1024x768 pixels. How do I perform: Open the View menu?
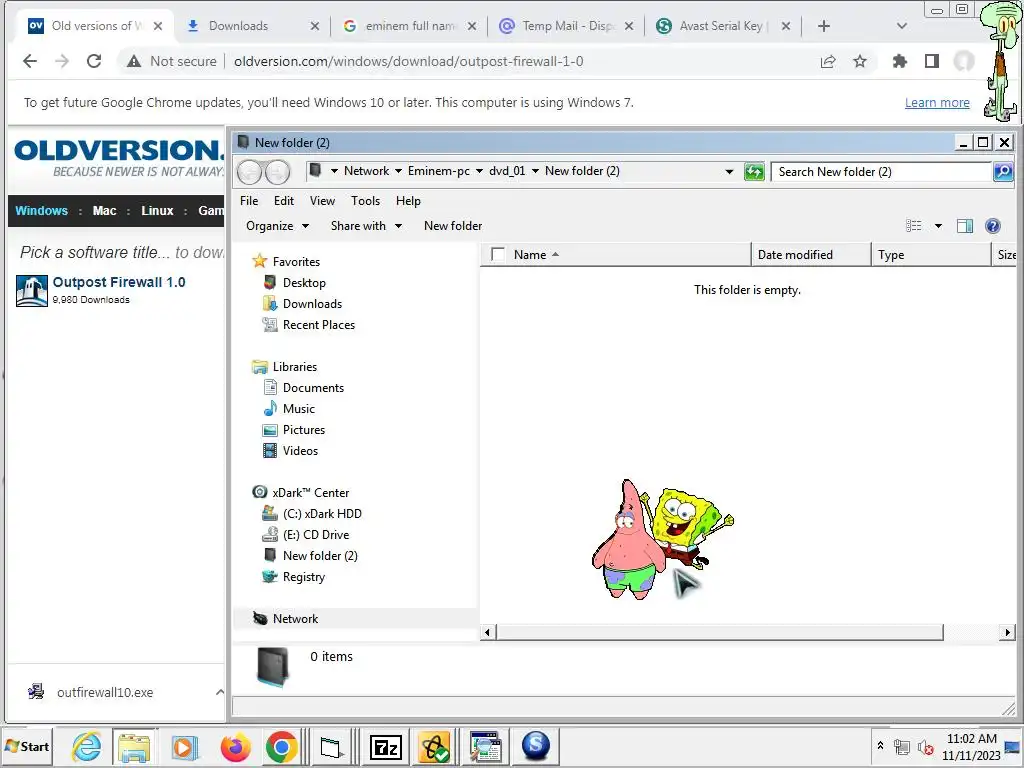[322, 200]
